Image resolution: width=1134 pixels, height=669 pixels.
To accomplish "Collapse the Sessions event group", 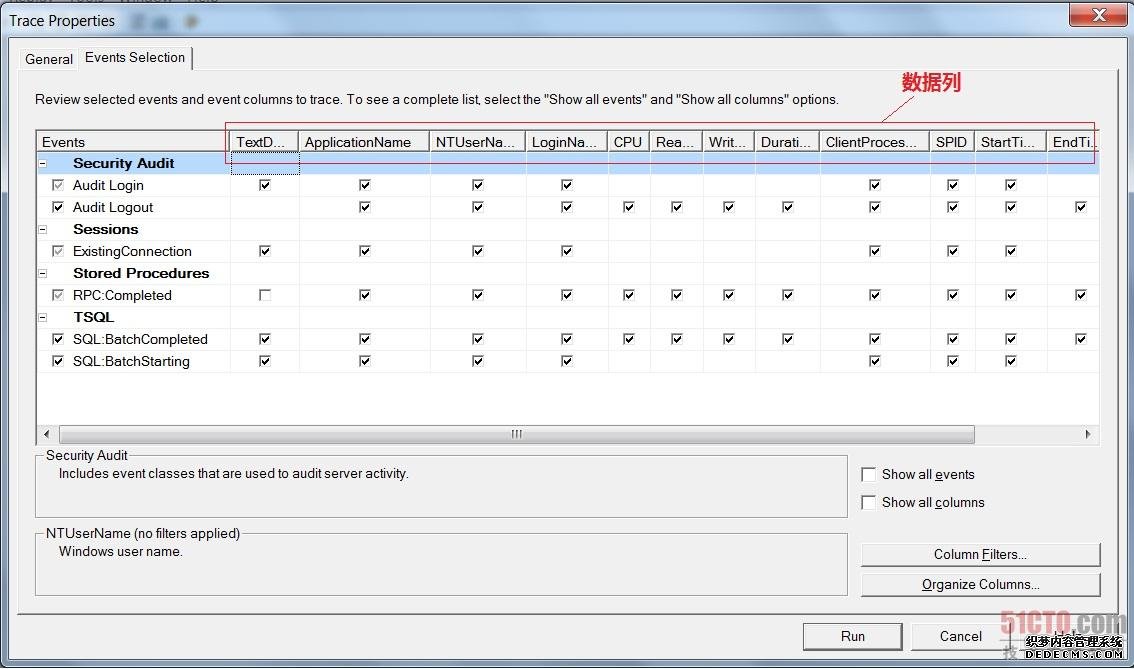I will click(x=43, y=229).
